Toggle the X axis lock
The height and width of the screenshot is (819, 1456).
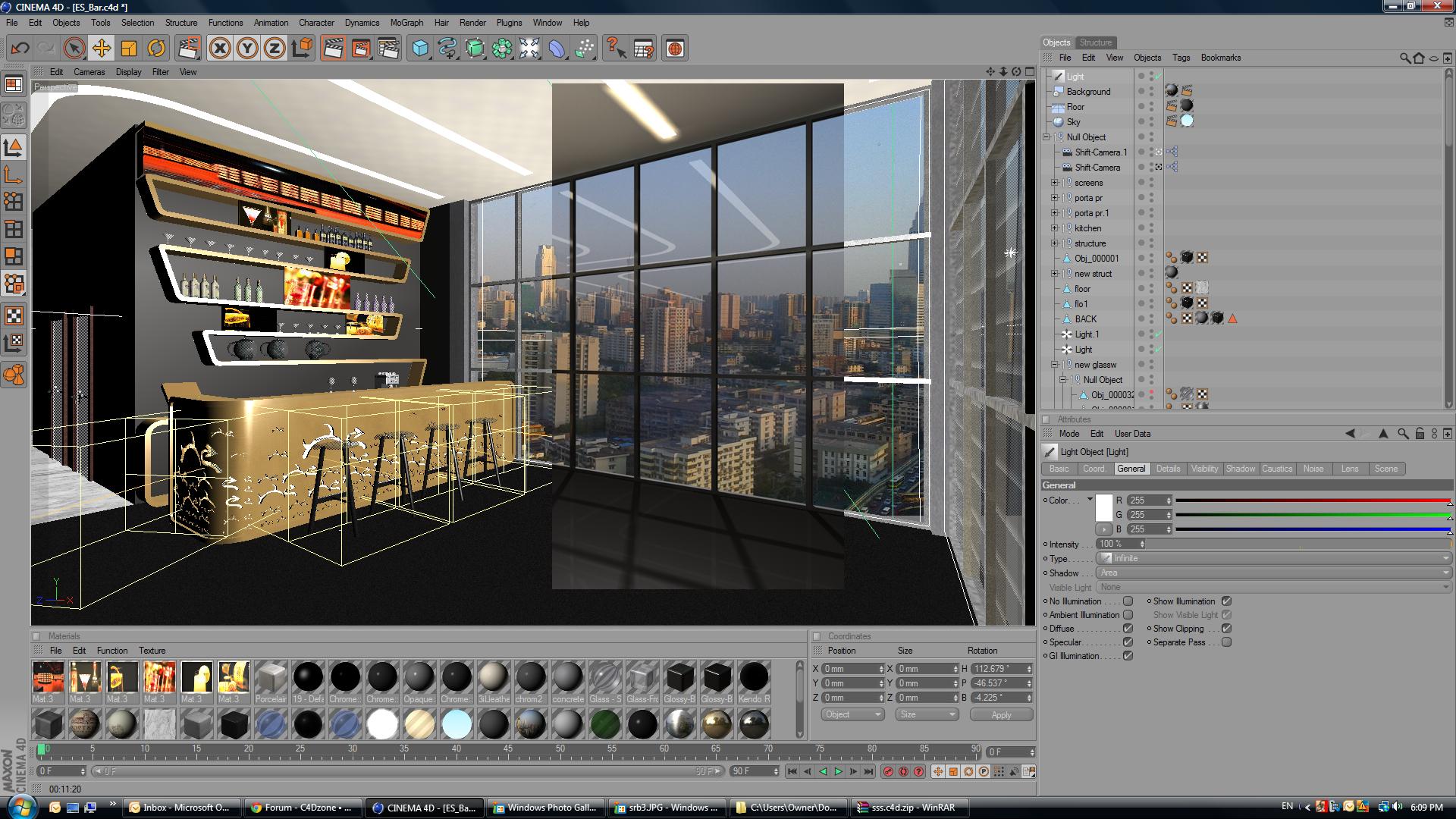(220, 49)
